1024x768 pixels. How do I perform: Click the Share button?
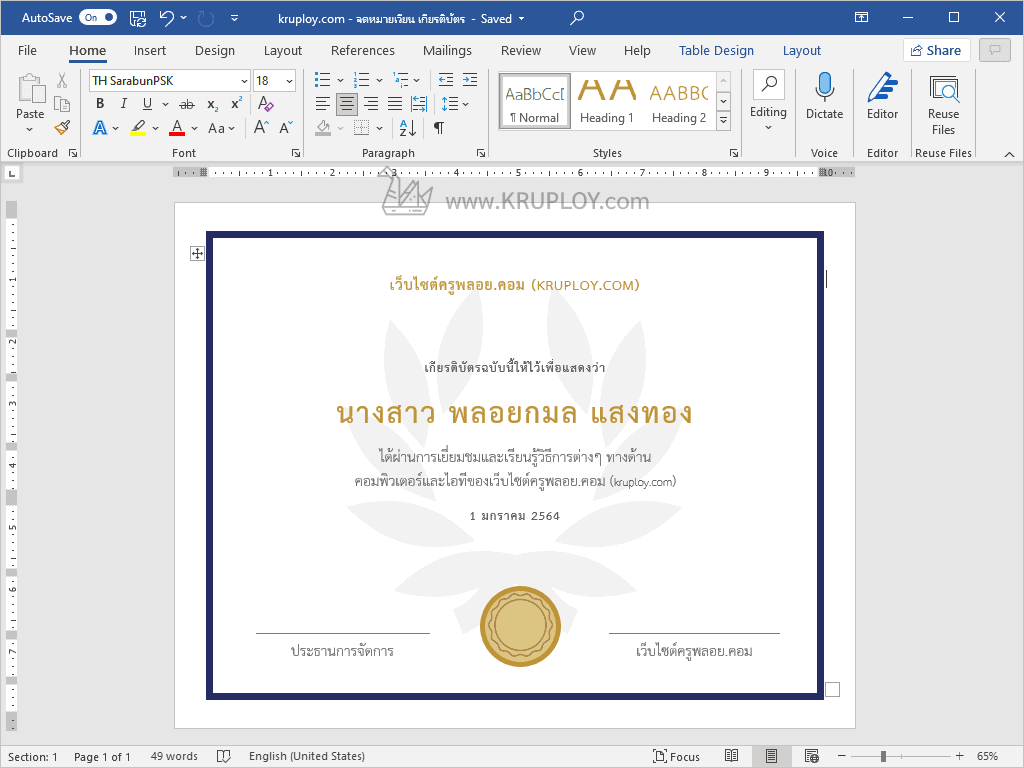click(936, 50)
